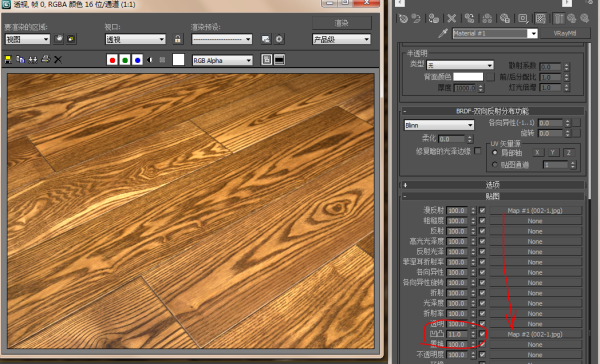The height and width of the screenshot is (364, 600).
Task: Click the go to parent icon
Action: click(x=572, y=18)
